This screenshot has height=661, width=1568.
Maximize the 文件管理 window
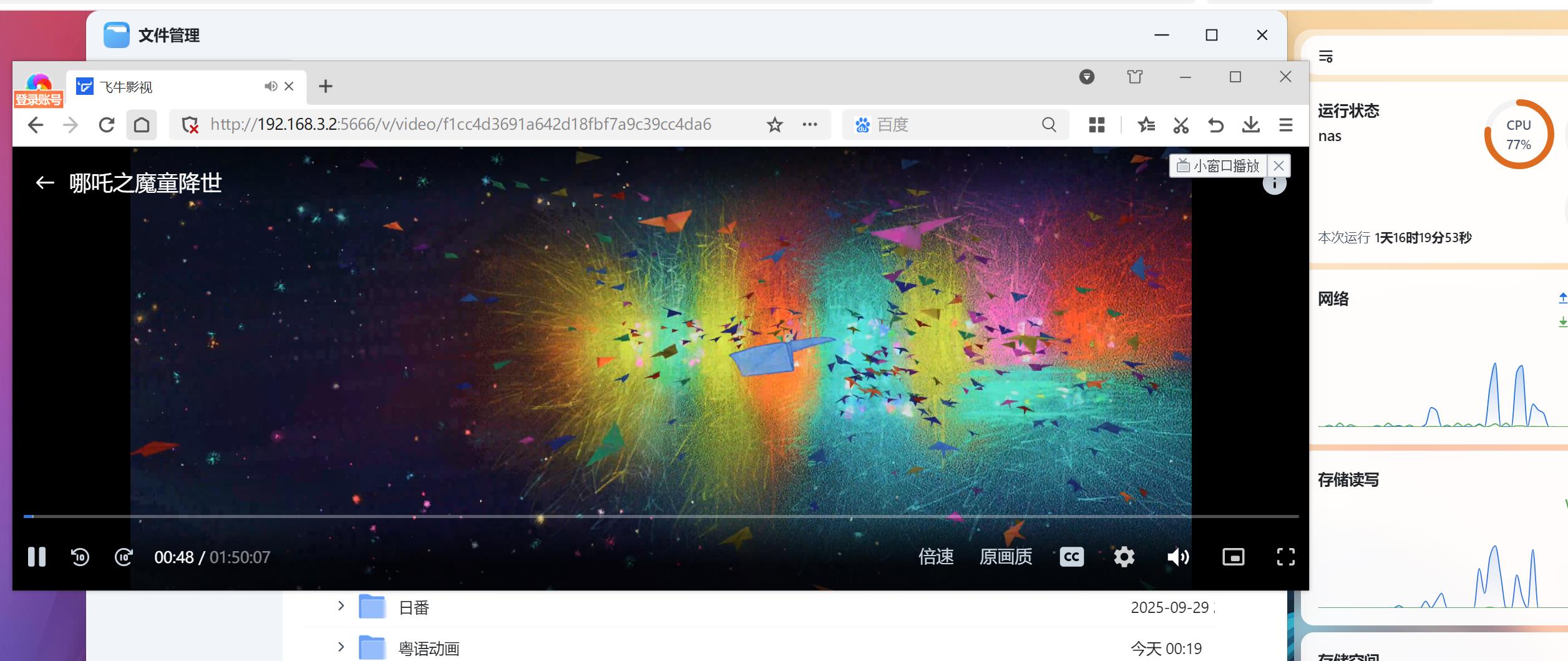(1212, 35)
